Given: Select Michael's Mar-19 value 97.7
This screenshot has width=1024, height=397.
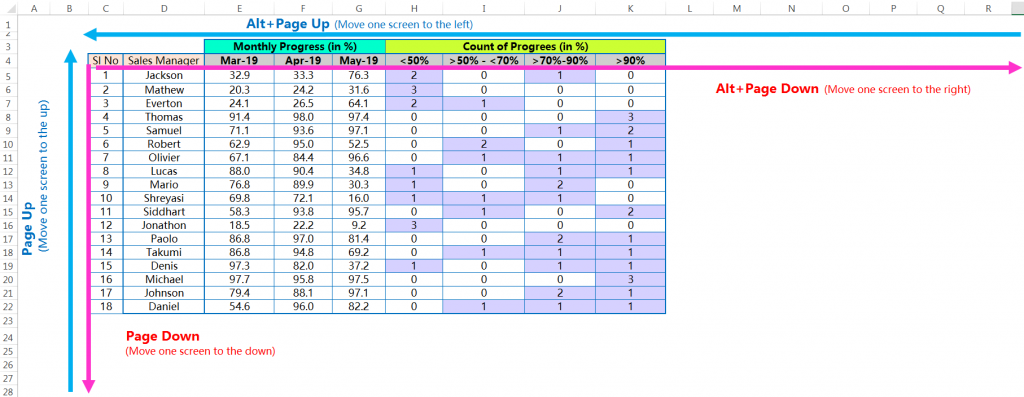Looking at the screenshot, I should tap(239, 279).
